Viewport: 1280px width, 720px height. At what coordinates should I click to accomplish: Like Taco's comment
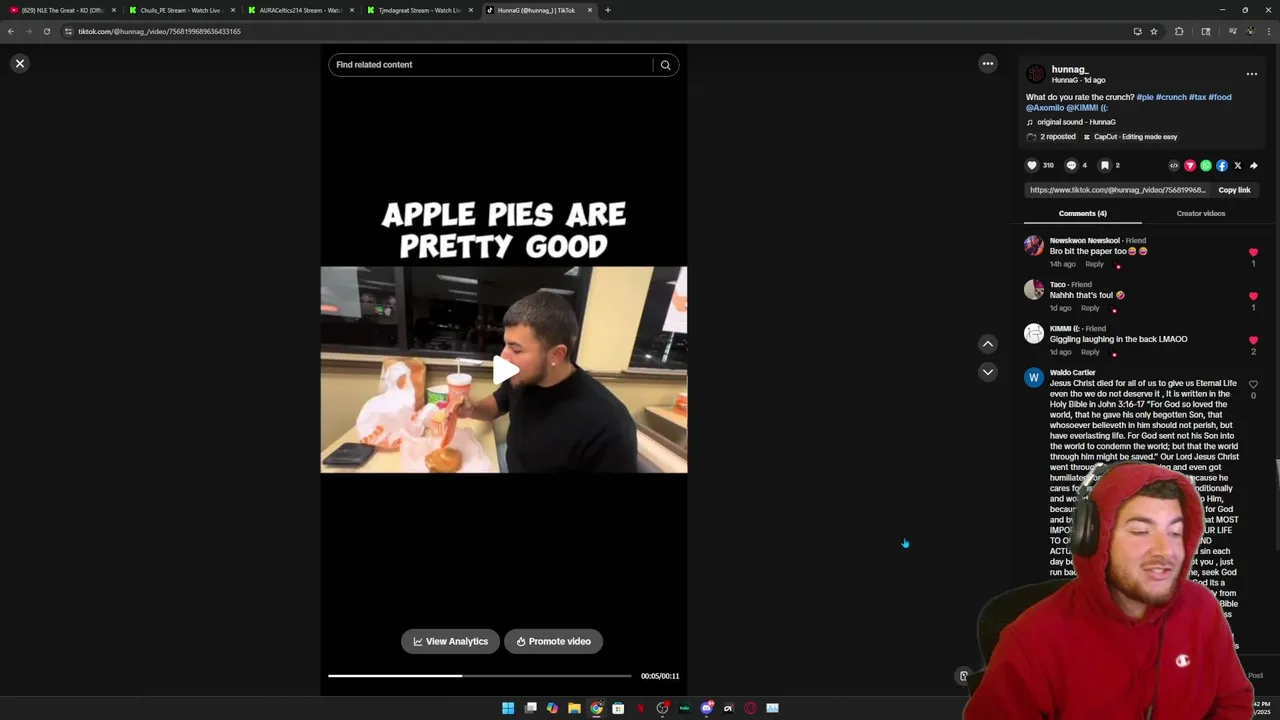(1253, 297)
